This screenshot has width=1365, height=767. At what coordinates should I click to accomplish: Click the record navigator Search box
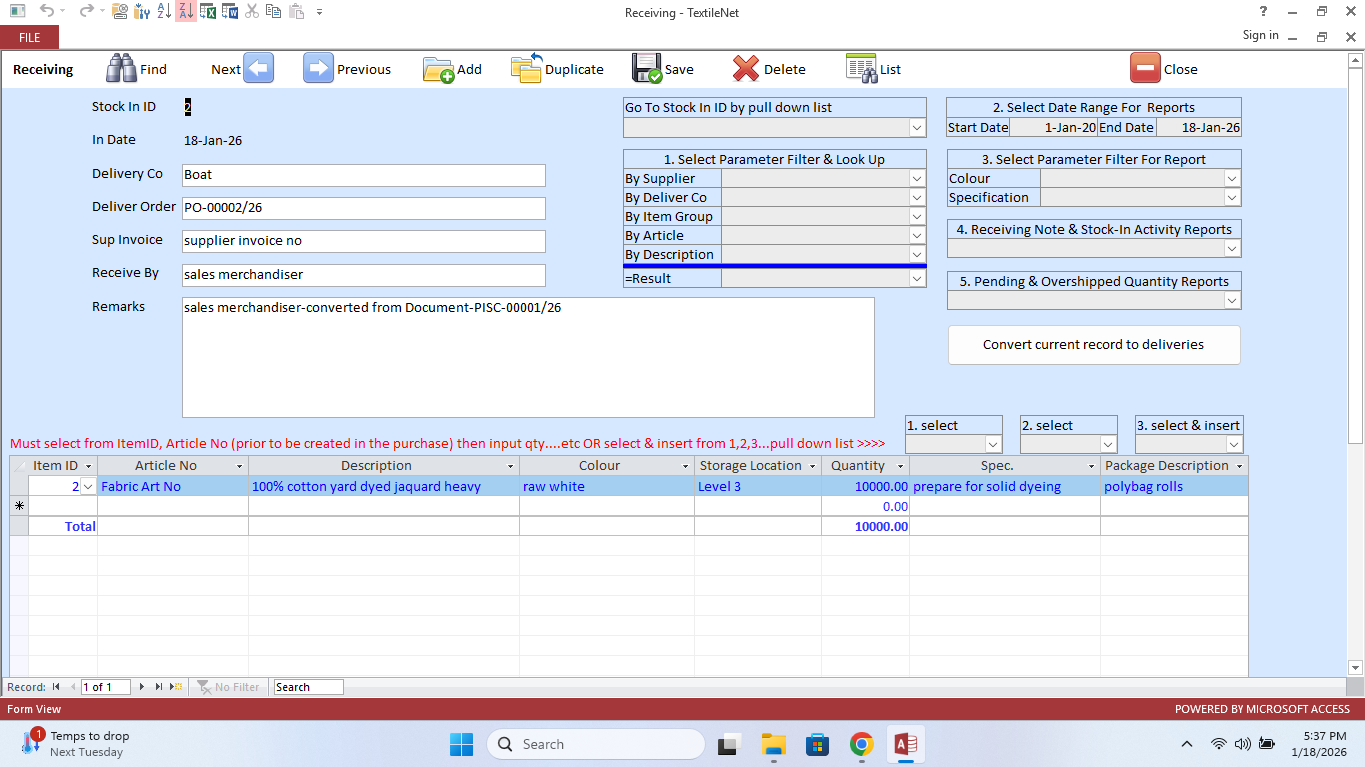point(308,687)
